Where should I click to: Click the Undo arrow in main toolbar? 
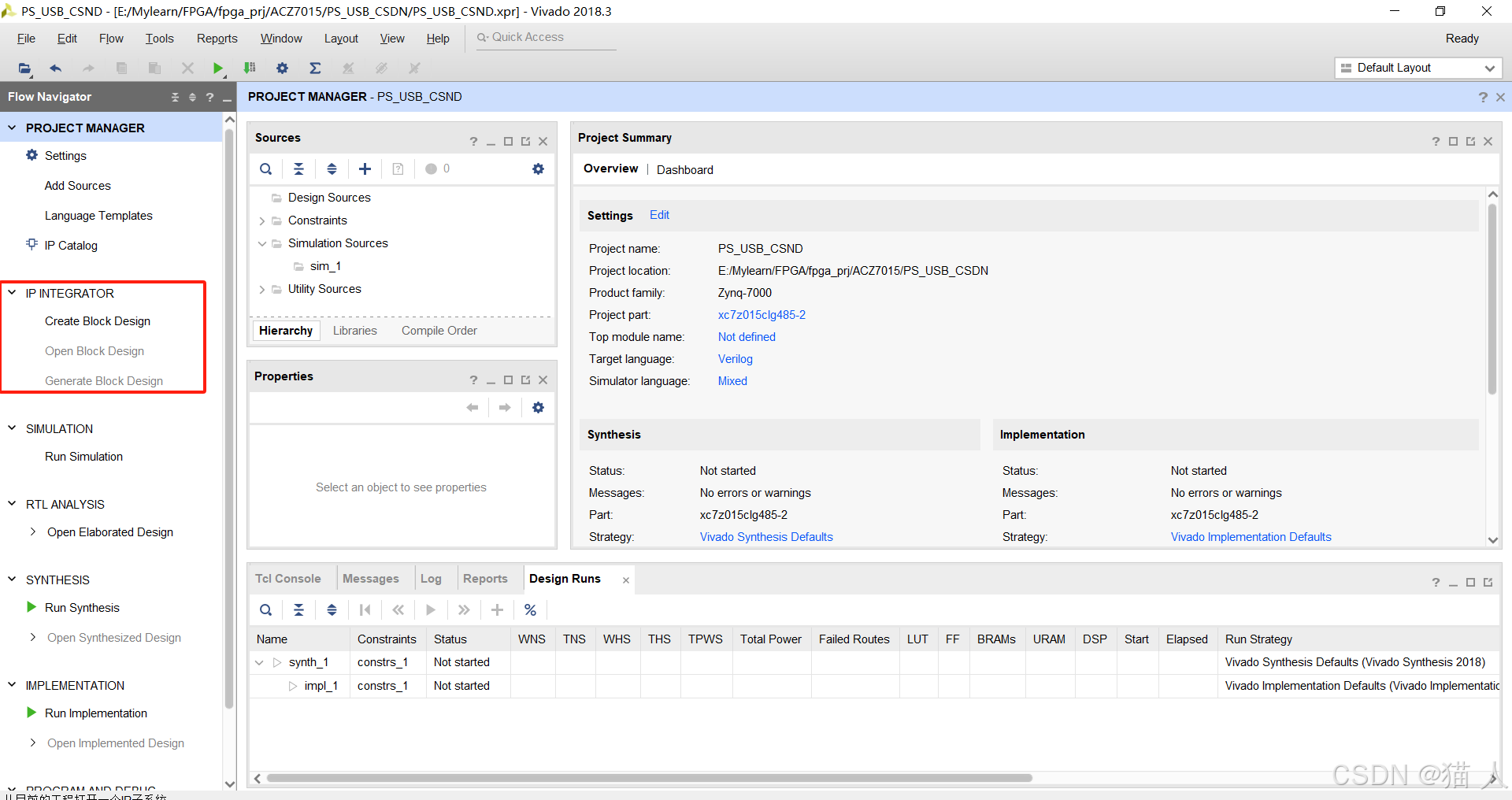[x=55, y=69]
